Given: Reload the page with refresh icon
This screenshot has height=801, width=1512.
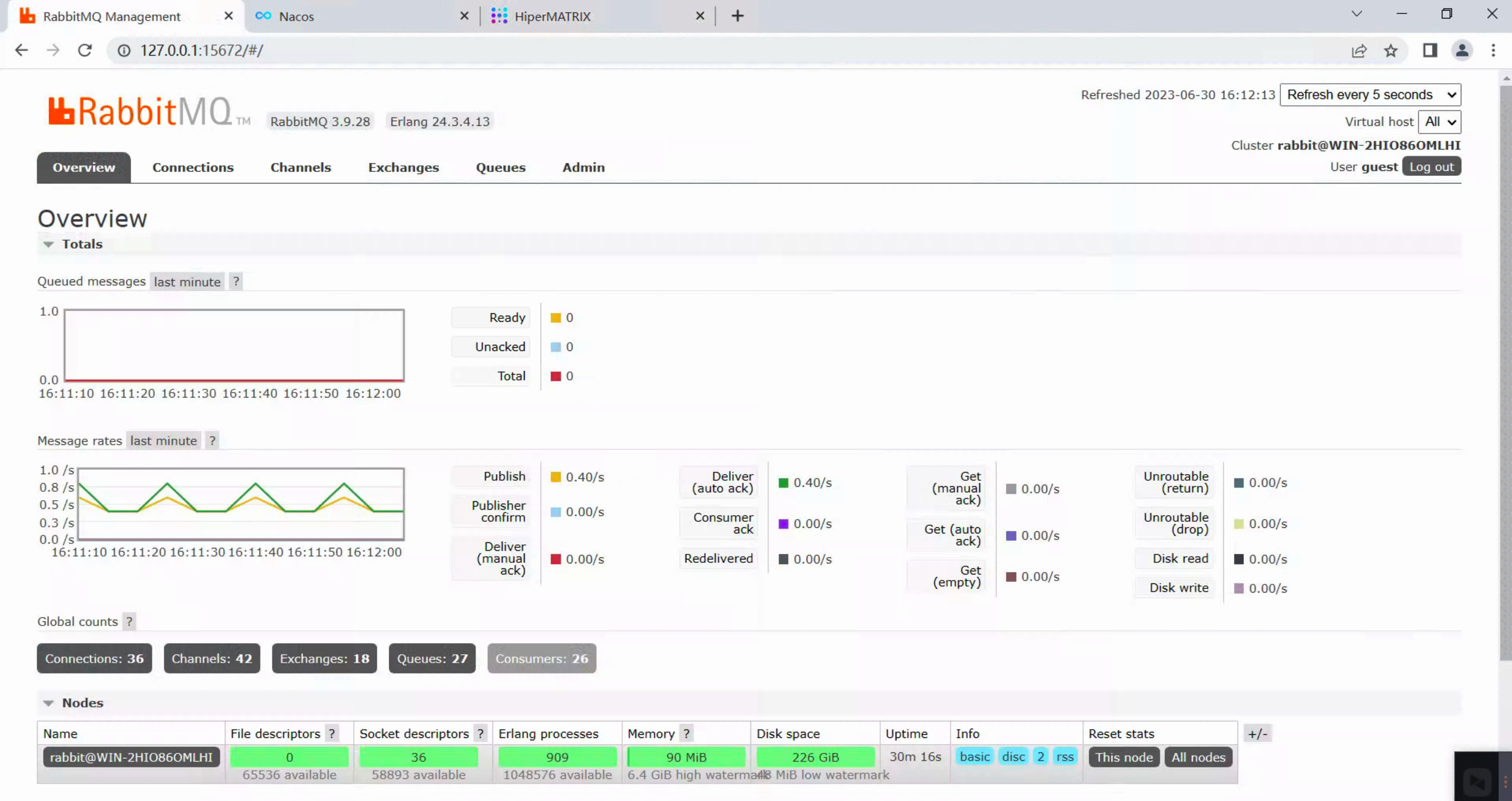Looking at the screenshot, I should (85, 51).
